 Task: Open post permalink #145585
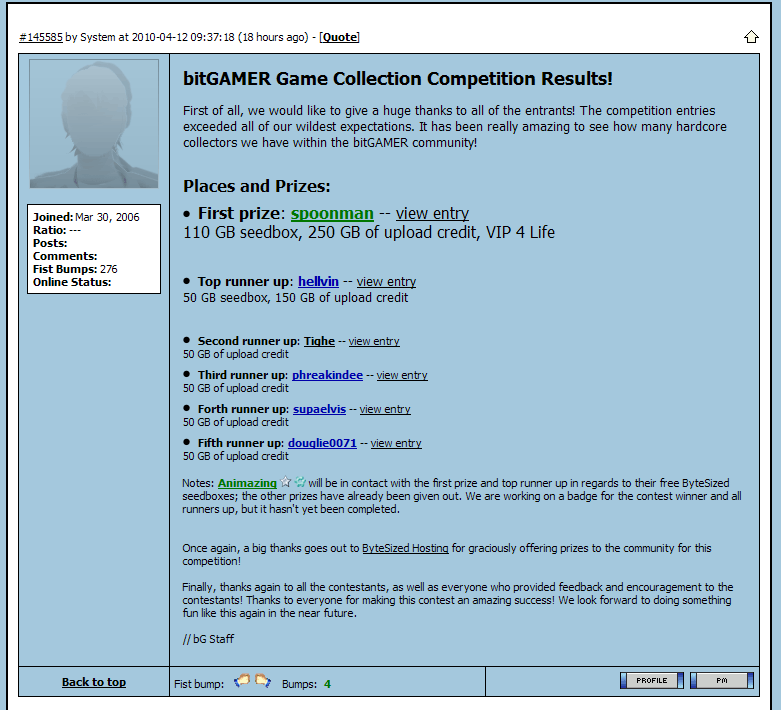coord(41,37)
